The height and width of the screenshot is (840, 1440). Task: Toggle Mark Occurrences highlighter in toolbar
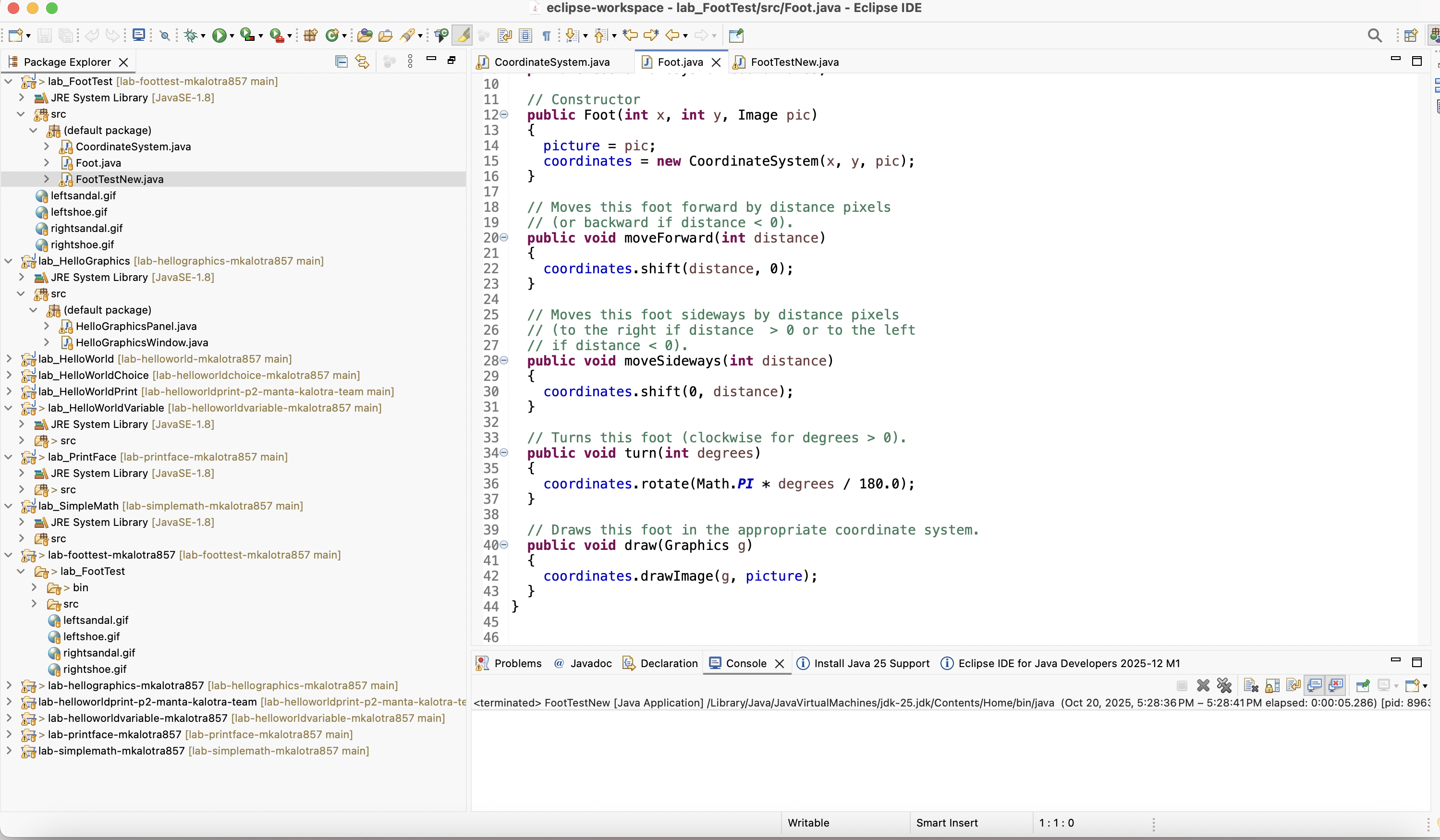[463, 36]
